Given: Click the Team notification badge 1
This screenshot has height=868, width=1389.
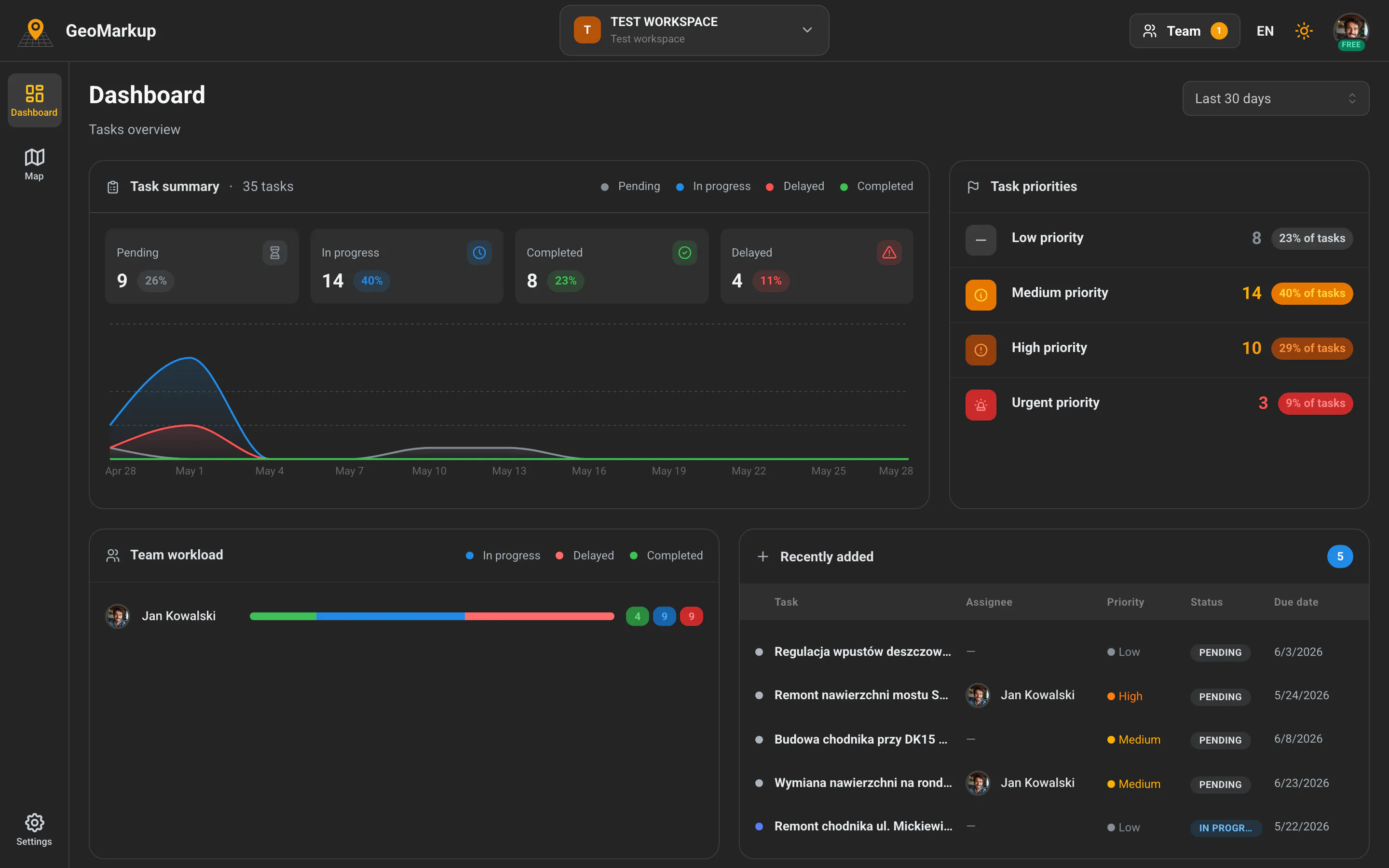Looking at the screenshot, I should coord(1219,31).
